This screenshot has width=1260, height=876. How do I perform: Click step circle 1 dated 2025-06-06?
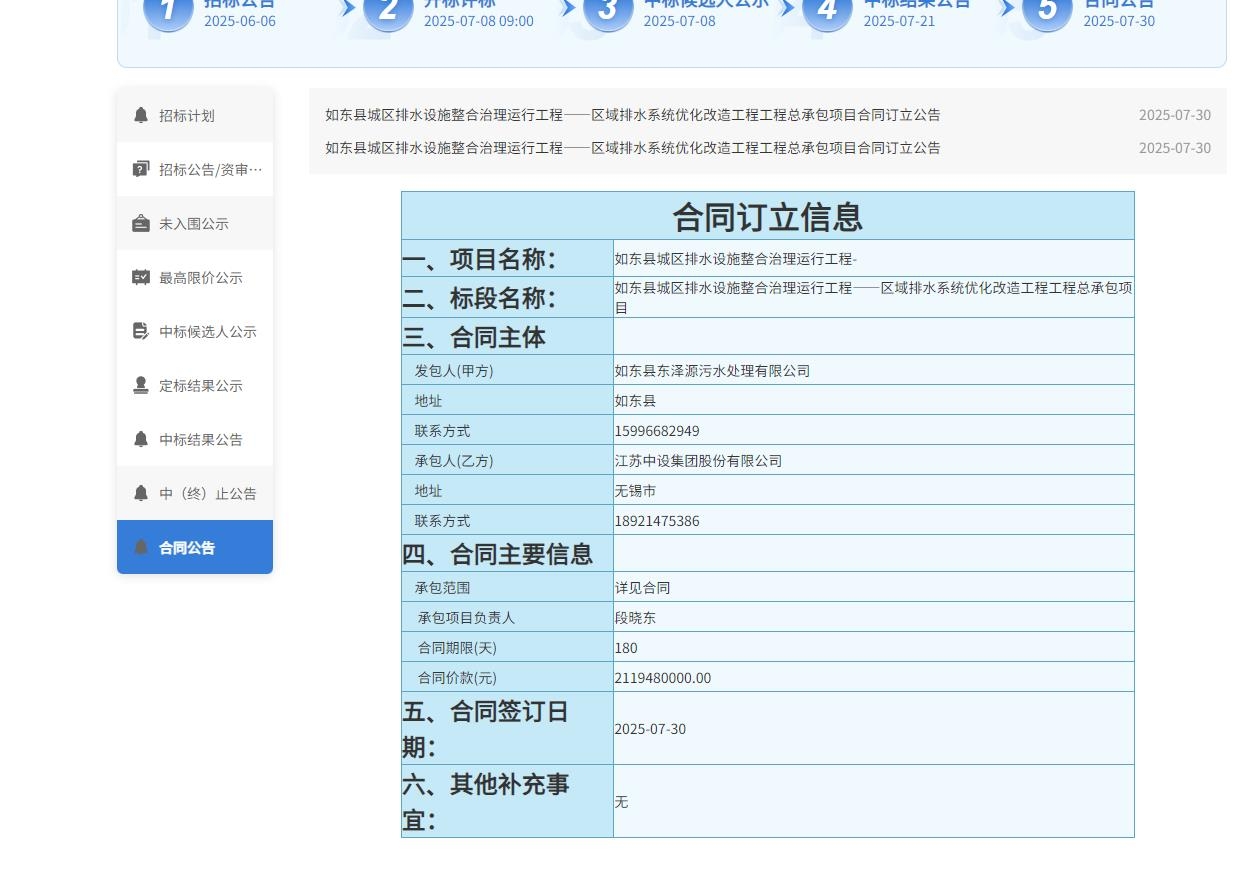168,10
